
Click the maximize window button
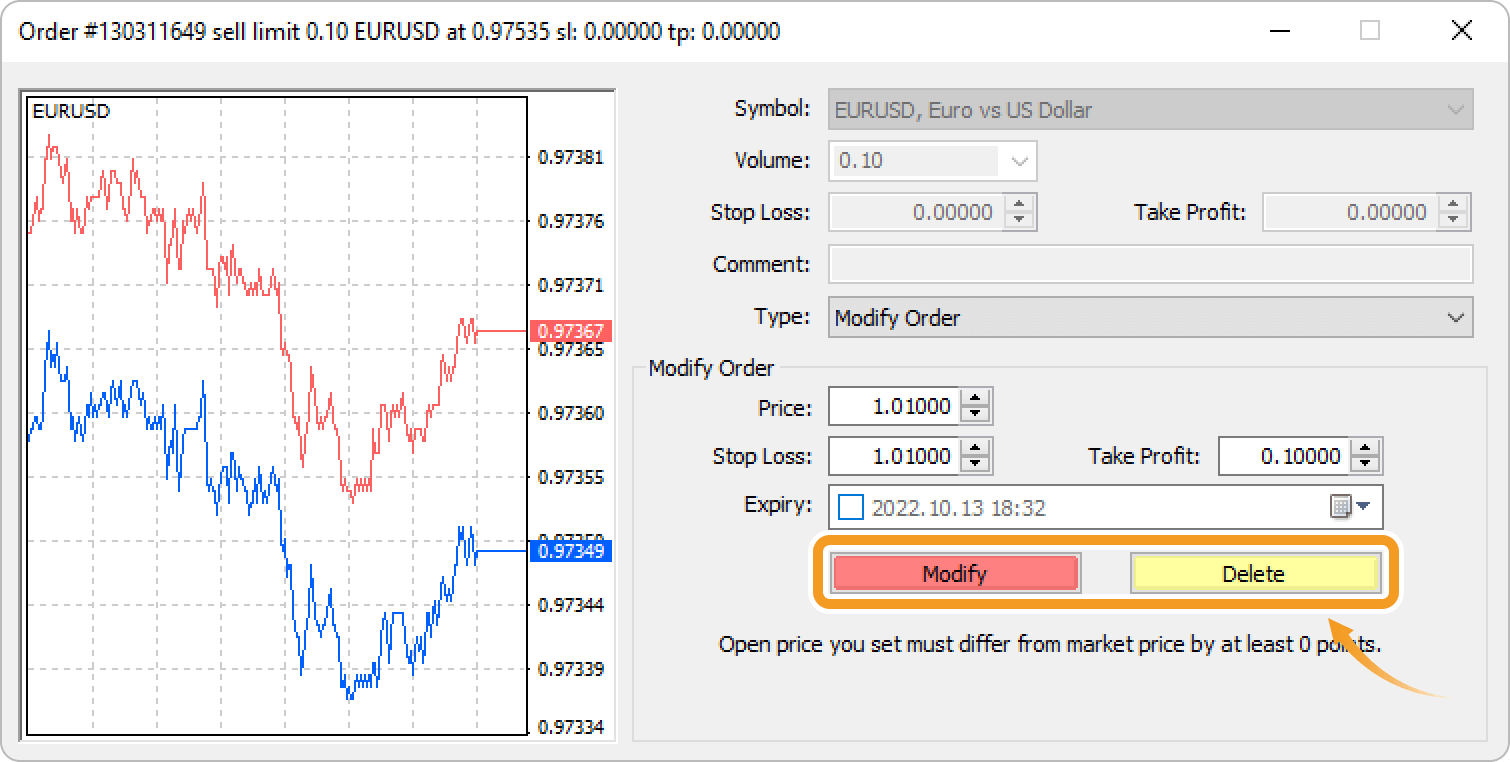coord(1370,31)
